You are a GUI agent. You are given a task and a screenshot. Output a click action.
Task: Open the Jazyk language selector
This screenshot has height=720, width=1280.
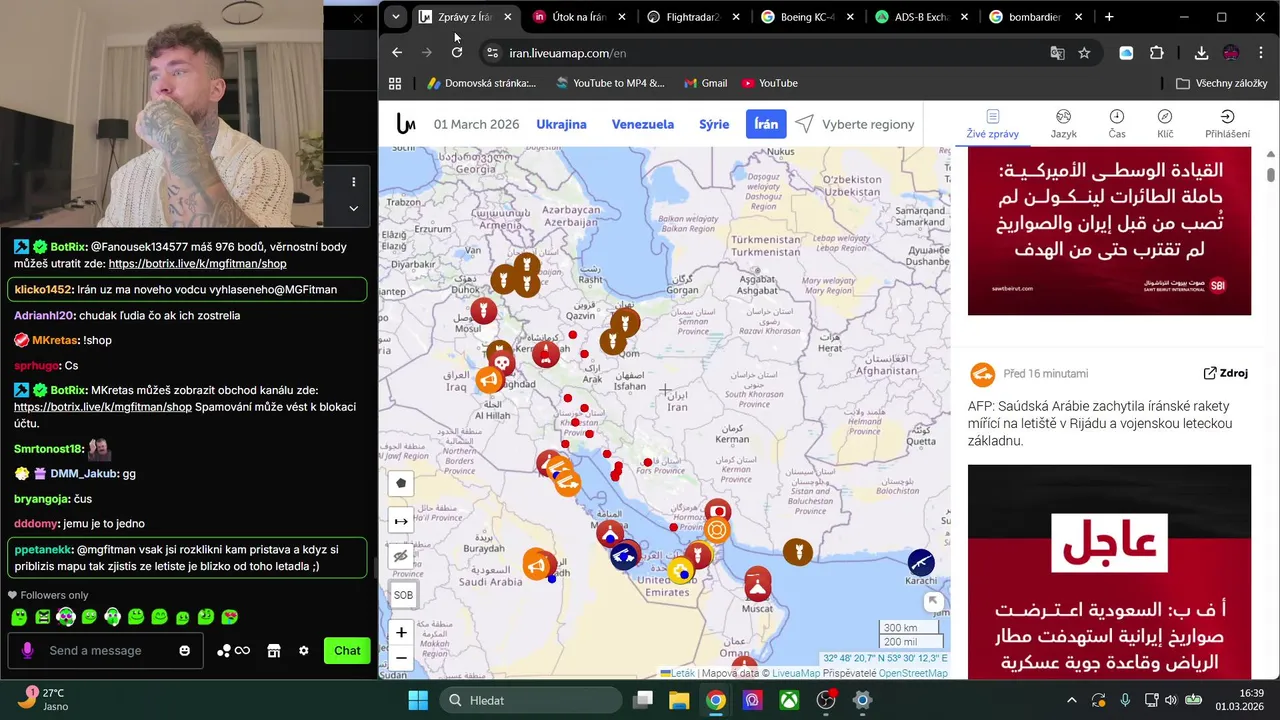(1064, 124)
